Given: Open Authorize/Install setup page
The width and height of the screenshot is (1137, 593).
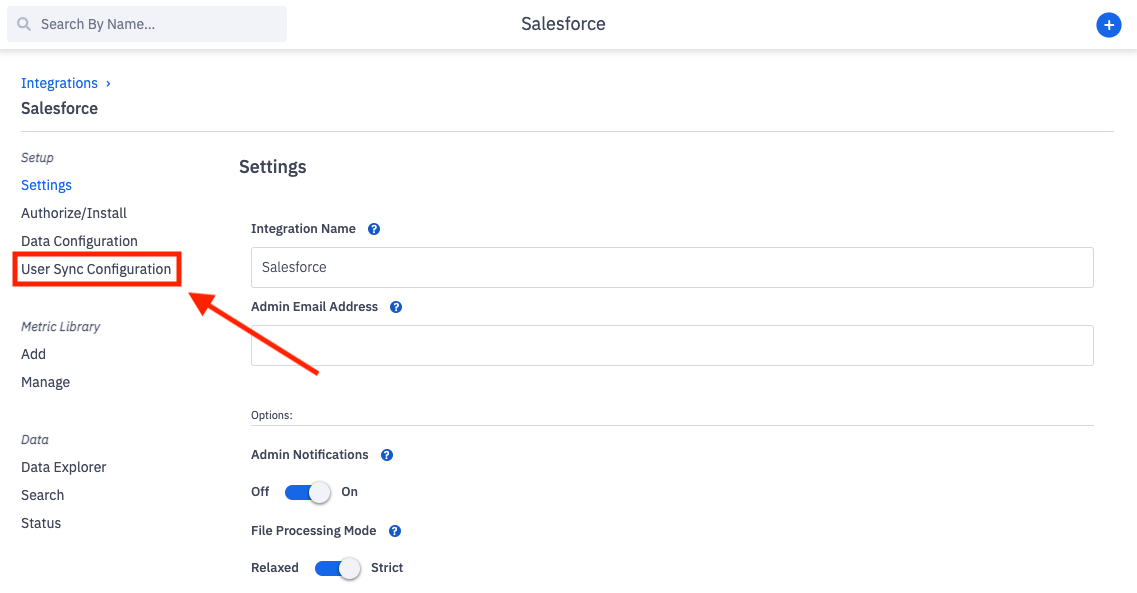Looking at the screenshot, I should tap(74, 213).
